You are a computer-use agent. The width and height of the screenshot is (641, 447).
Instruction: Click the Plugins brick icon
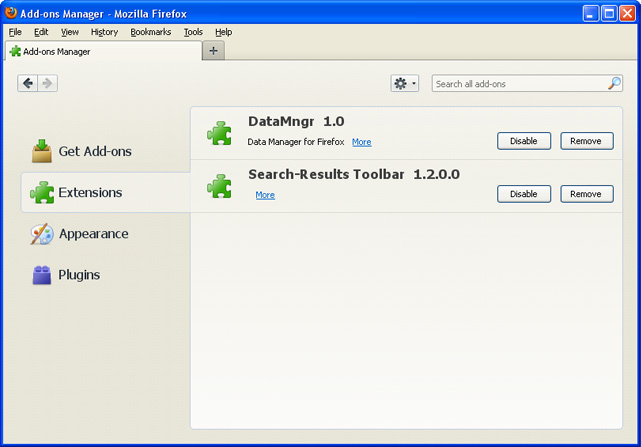coord(42,275)
